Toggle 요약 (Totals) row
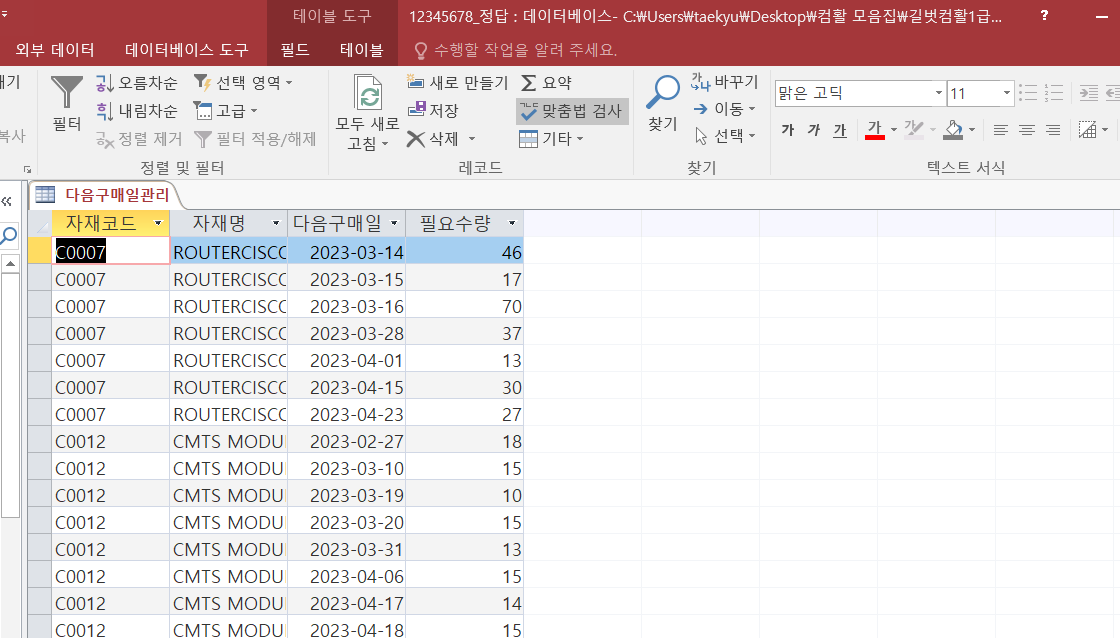 coord(546,83)
